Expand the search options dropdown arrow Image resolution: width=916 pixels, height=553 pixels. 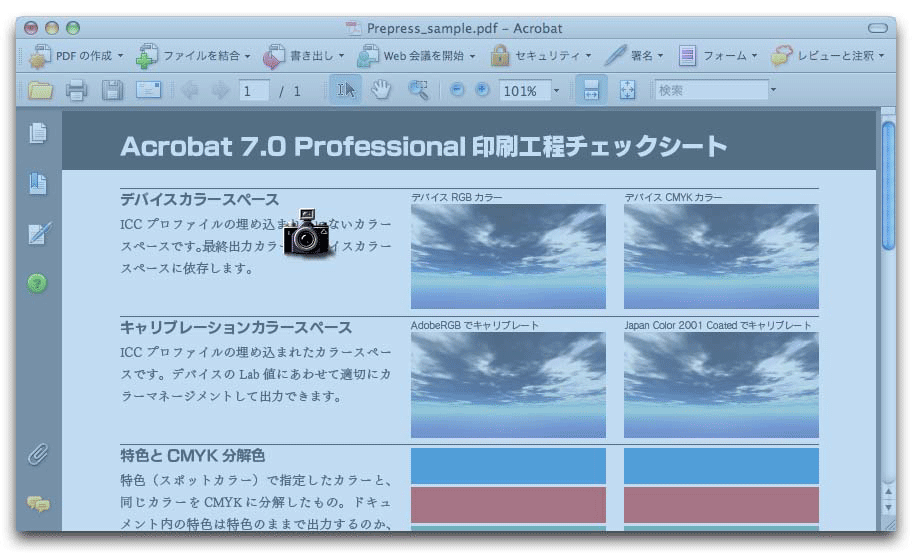[773, 90]
